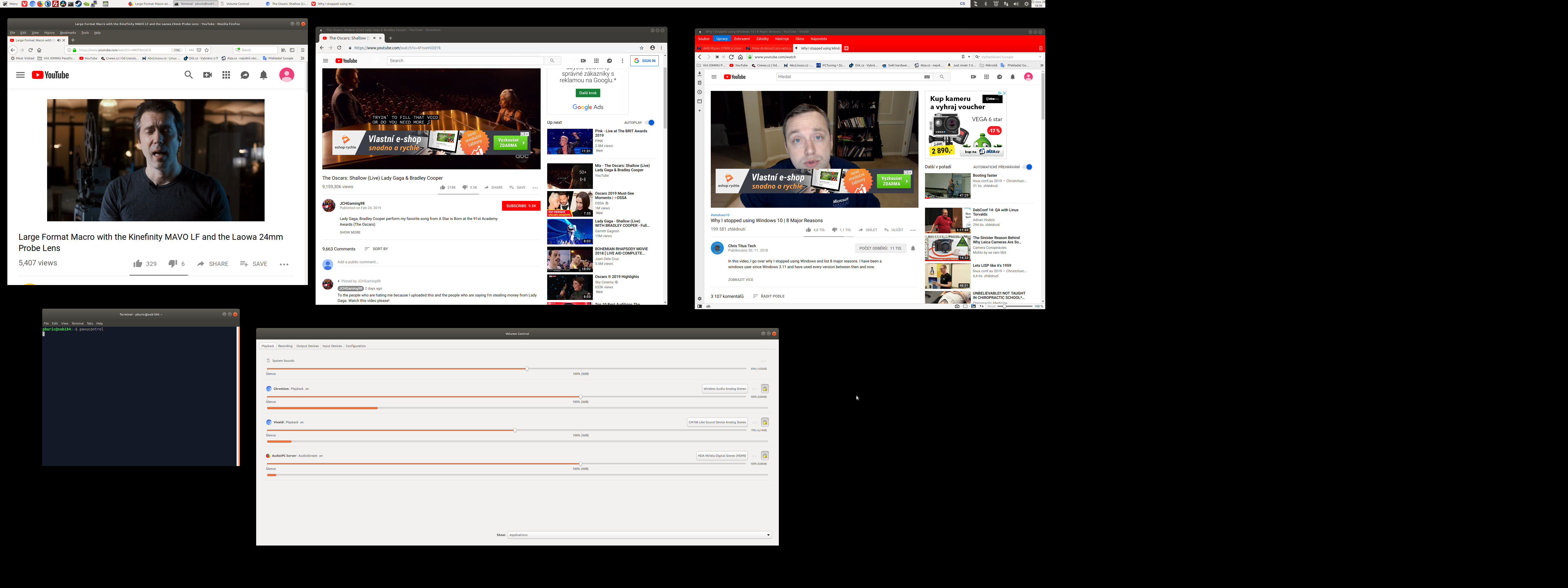Image resolution: width=1568 pixels, height=588 pixels.
Task: Open Vivaldi notes panel icon
Action: click(699, 83)
